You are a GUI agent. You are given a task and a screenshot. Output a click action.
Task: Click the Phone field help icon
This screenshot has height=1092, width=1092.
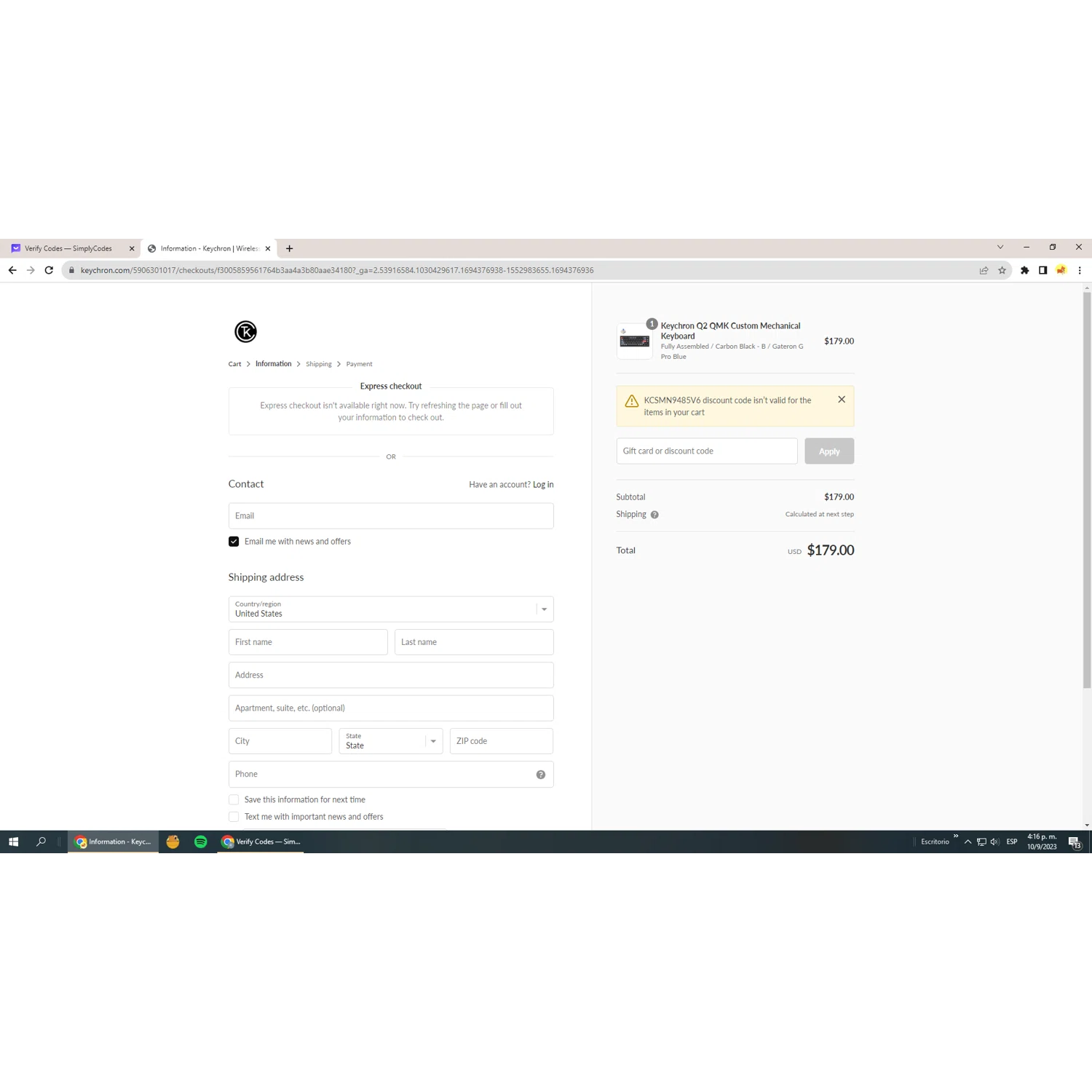tap(541, 775)
